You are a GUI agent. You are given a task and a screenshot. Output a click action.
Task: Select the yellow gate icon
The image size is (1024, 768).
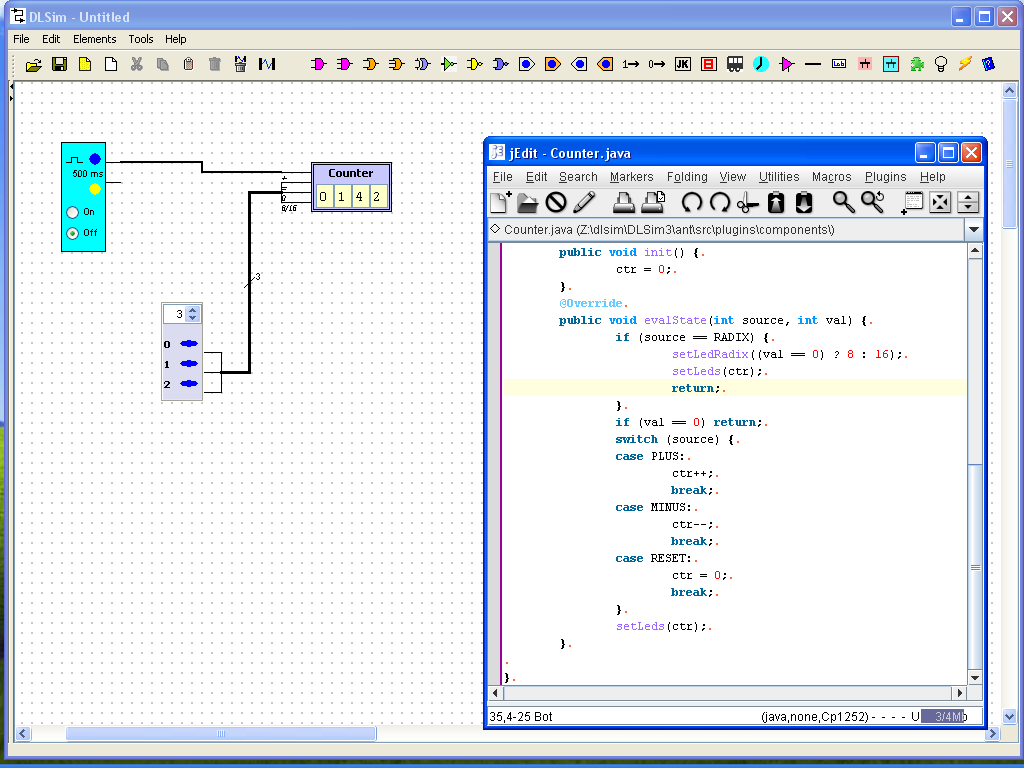(475, 64)
